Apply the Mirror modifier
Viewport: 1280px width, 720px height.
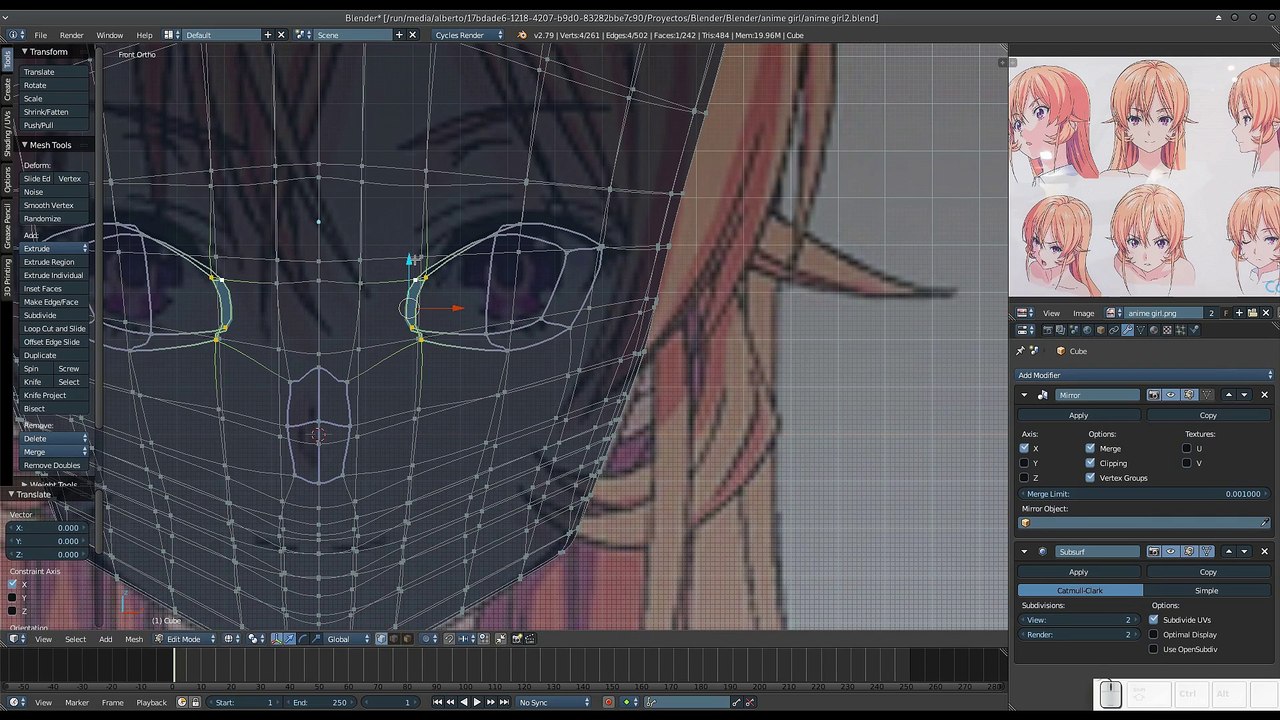coord(1079,415)
